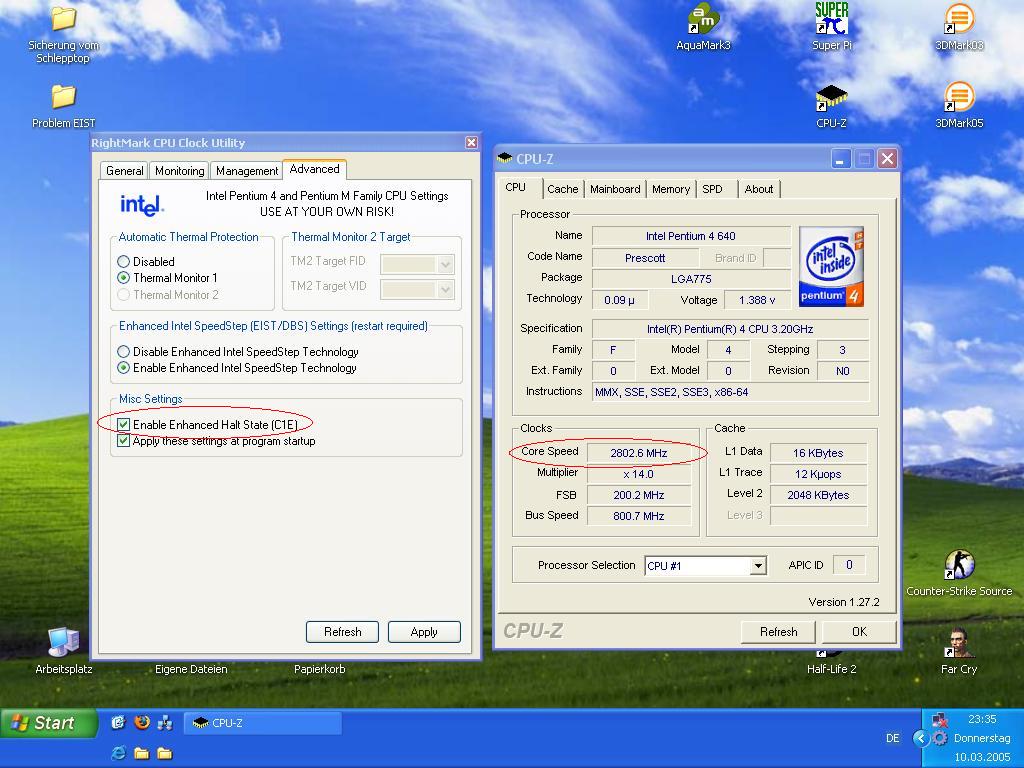Click the network connections quick launch icon
Screen dimensions: 1024x768
coord(165,722)
